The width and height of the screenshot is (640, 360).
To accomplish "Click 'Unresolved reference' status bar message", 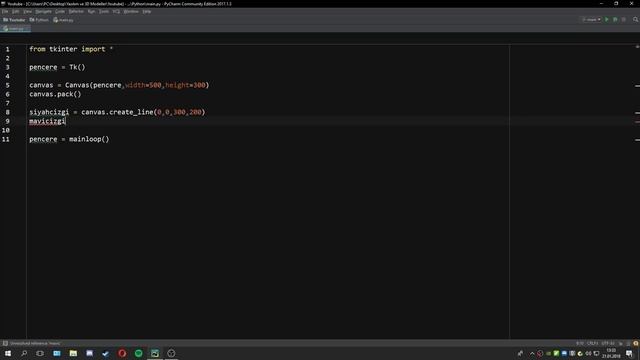I will pyautogui.click(x=35, y=343).
